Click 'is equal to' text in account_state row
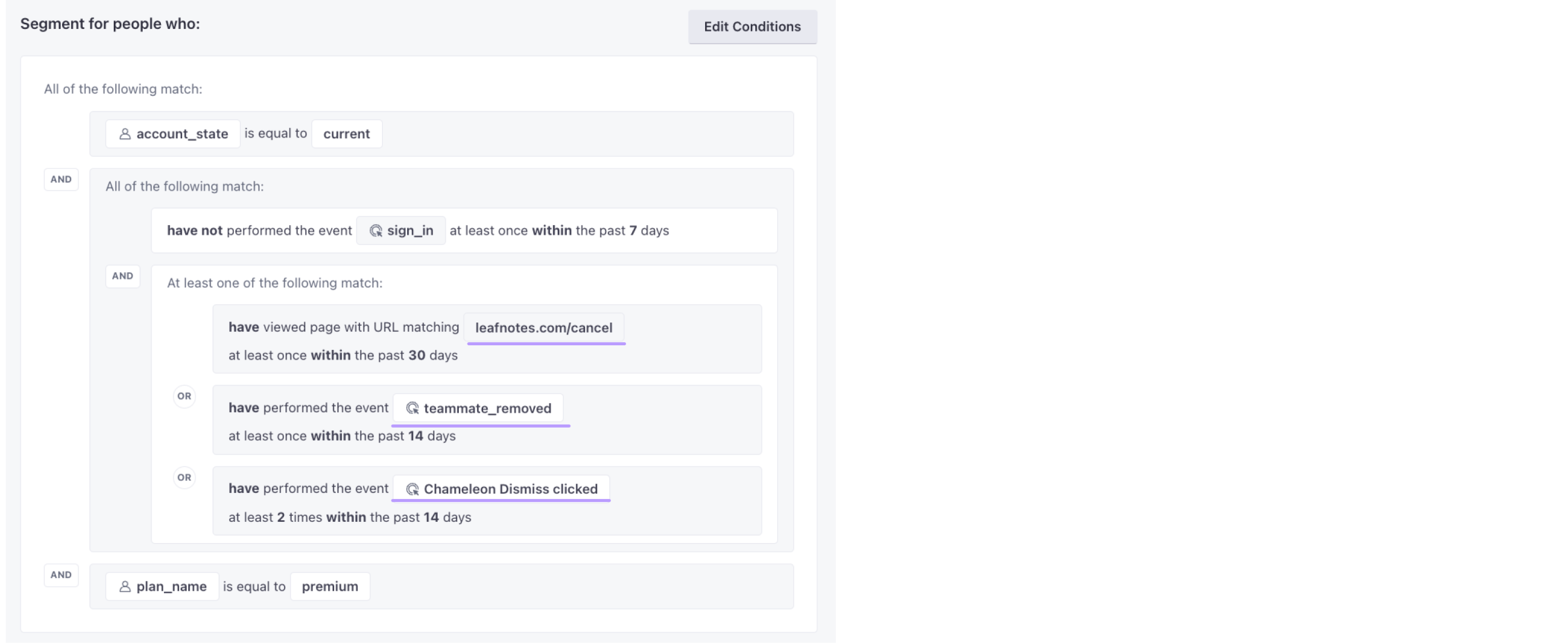Viewport: 1568px width, 643px height. (276, 134)
